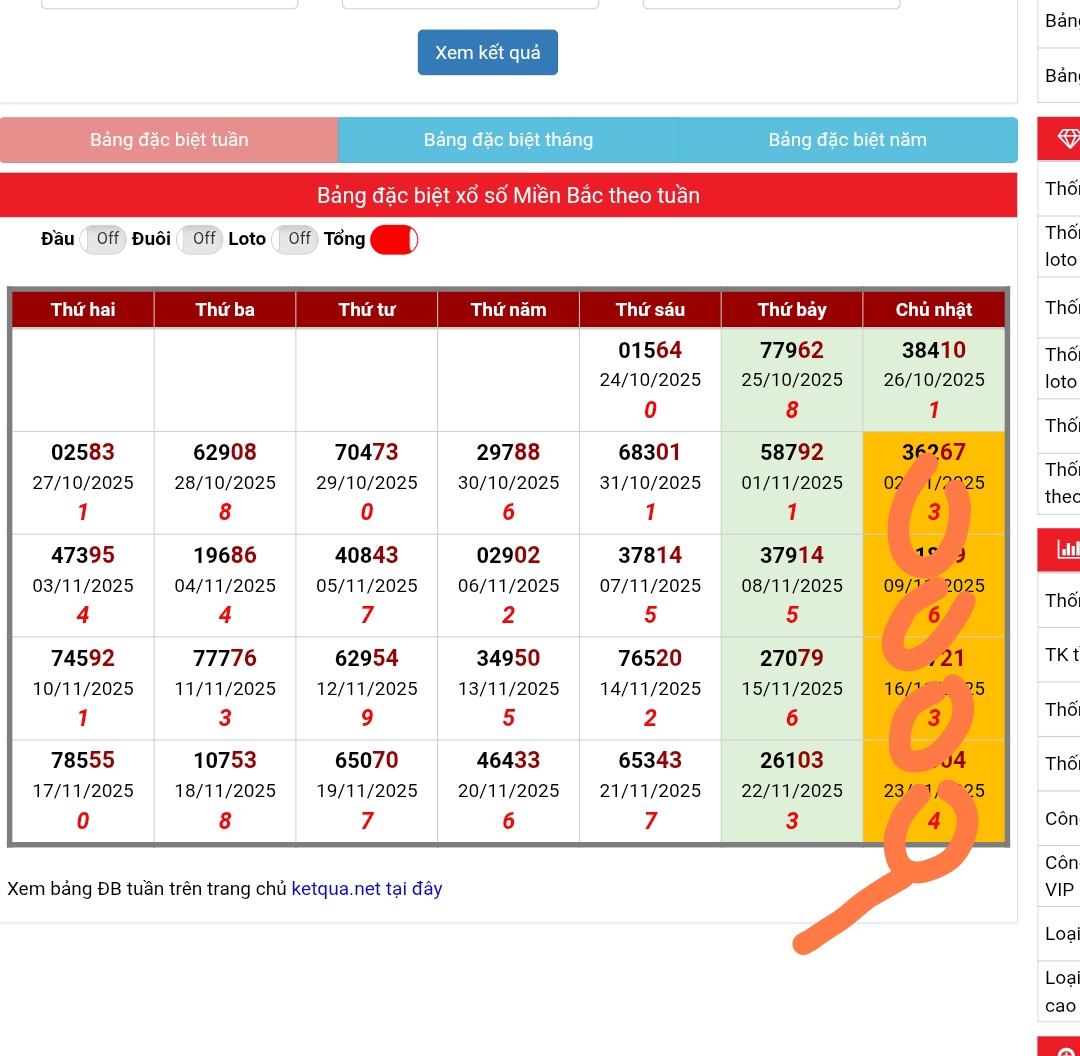The width and height of the screenshot is (1080, 1056).
Task: Click the Thứ hai column header
Action: [83, 310]
